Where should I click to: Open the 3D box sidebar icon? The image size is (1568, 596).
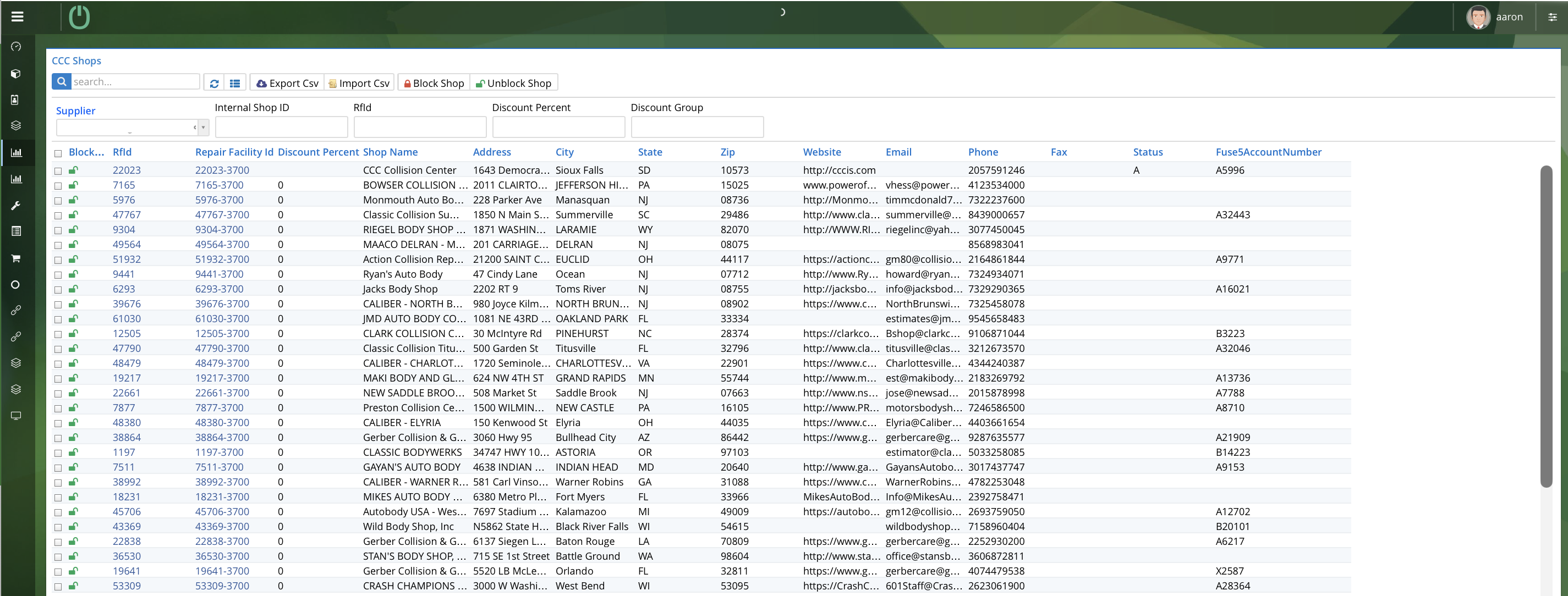point(17,74)
